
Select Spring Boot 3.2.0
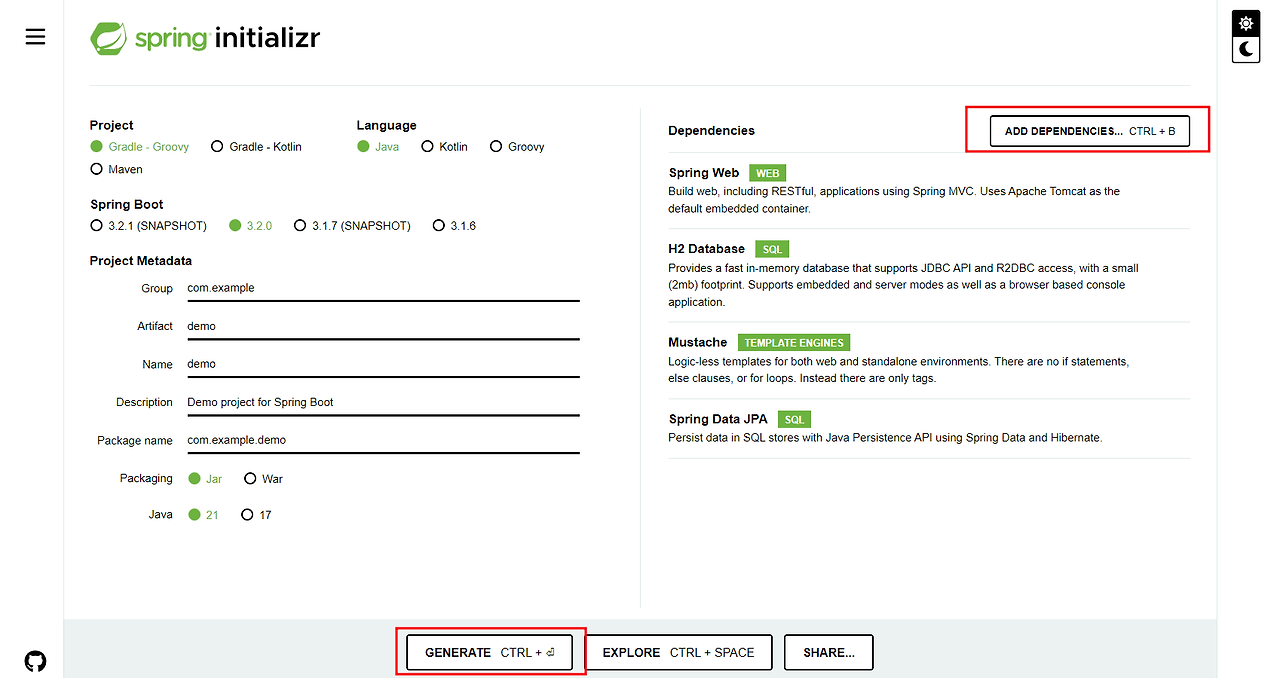coord(251,226)
